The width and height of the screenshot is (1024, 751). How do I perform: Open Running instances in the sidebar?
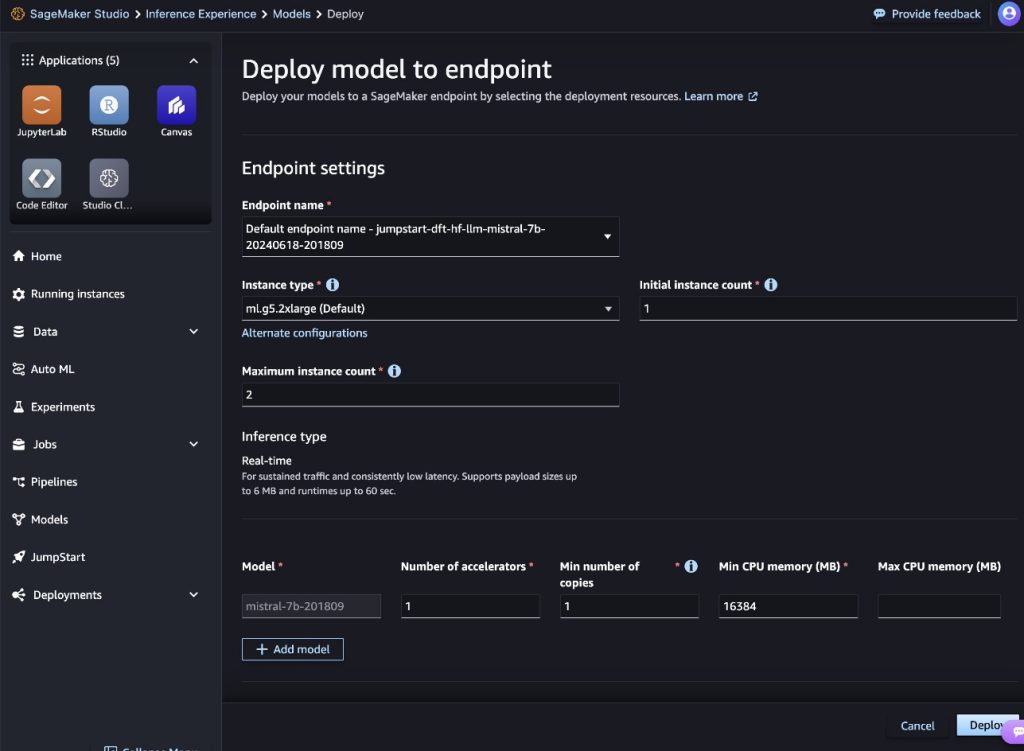tap(69, 294)
